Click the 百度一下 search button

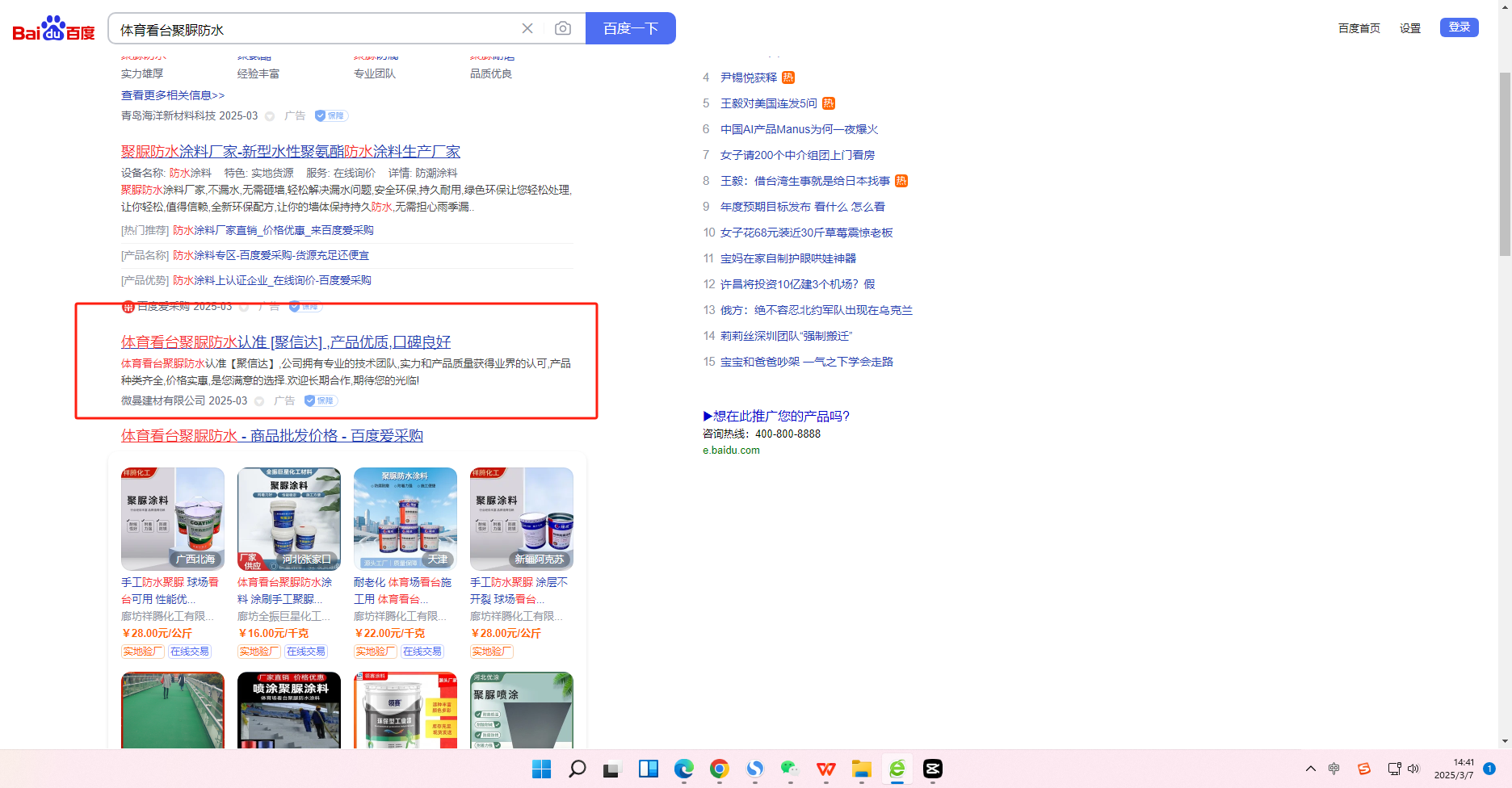tap(631, 28)
